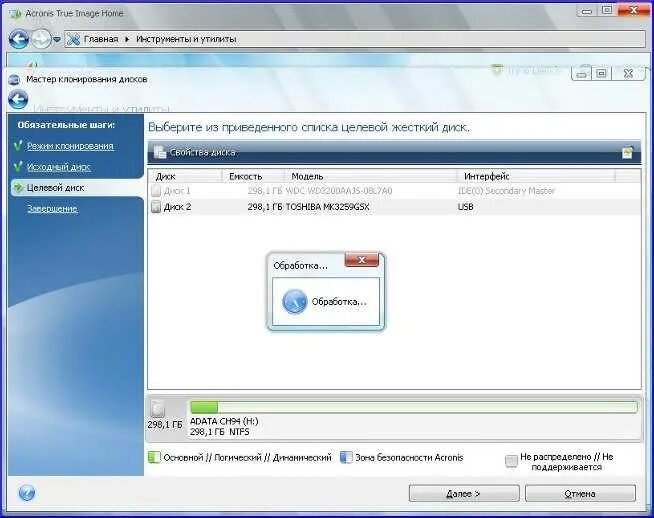Click the processing clock icon

tap(294, 302)
